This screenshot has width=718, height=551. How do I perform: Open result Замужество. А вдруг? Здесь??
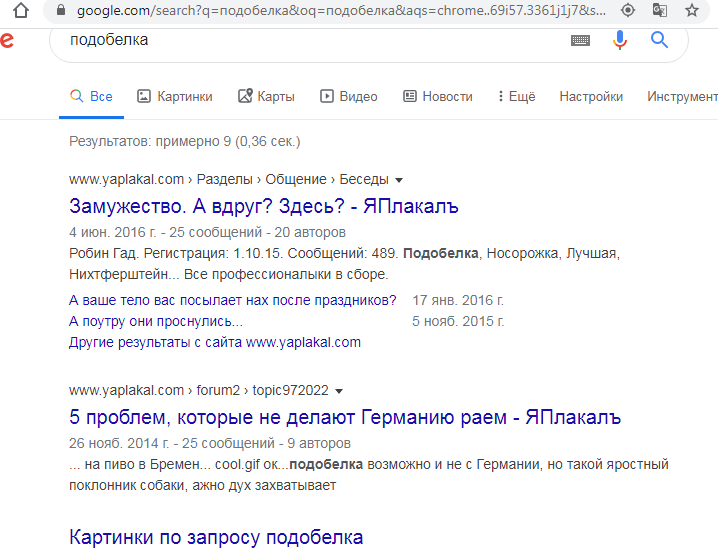pyautogui.click(x=263, y=206)
